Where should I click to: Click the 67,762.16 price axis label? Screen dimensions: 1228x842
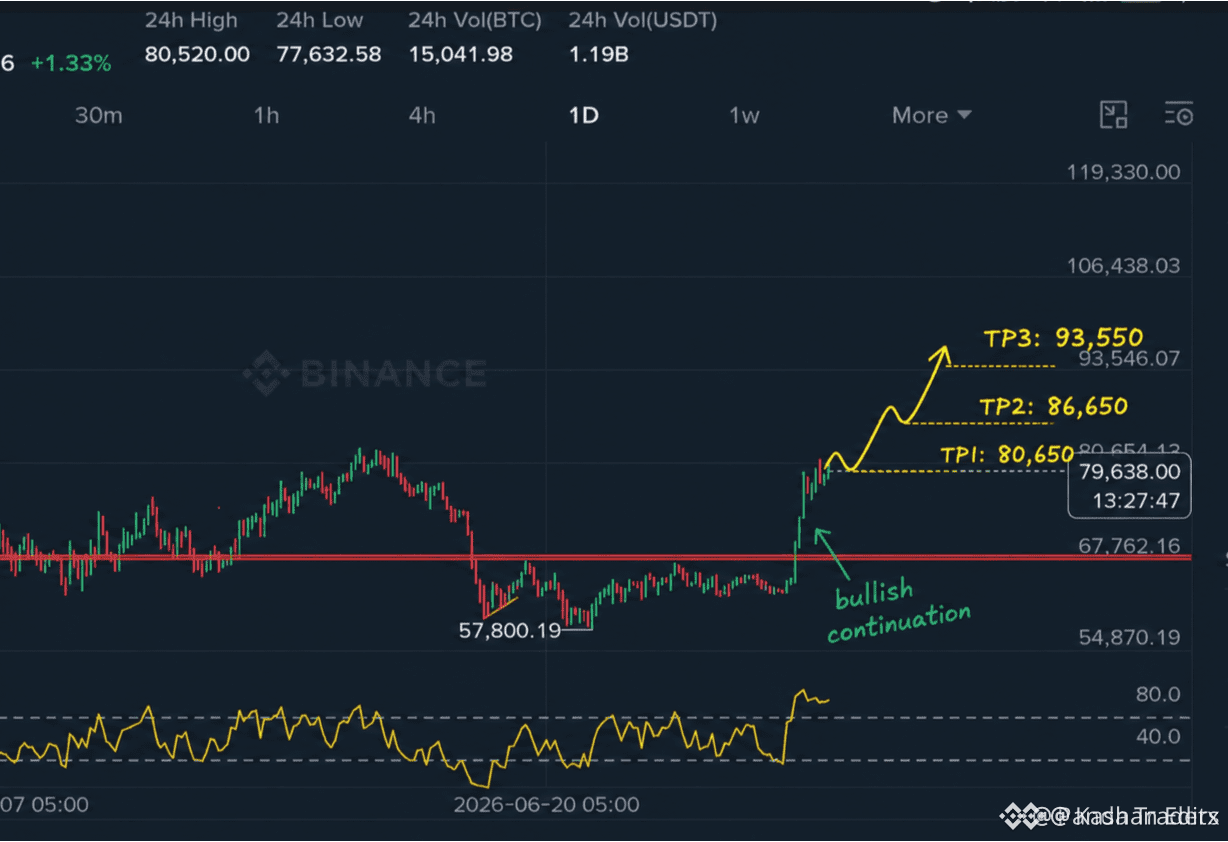1130,546
